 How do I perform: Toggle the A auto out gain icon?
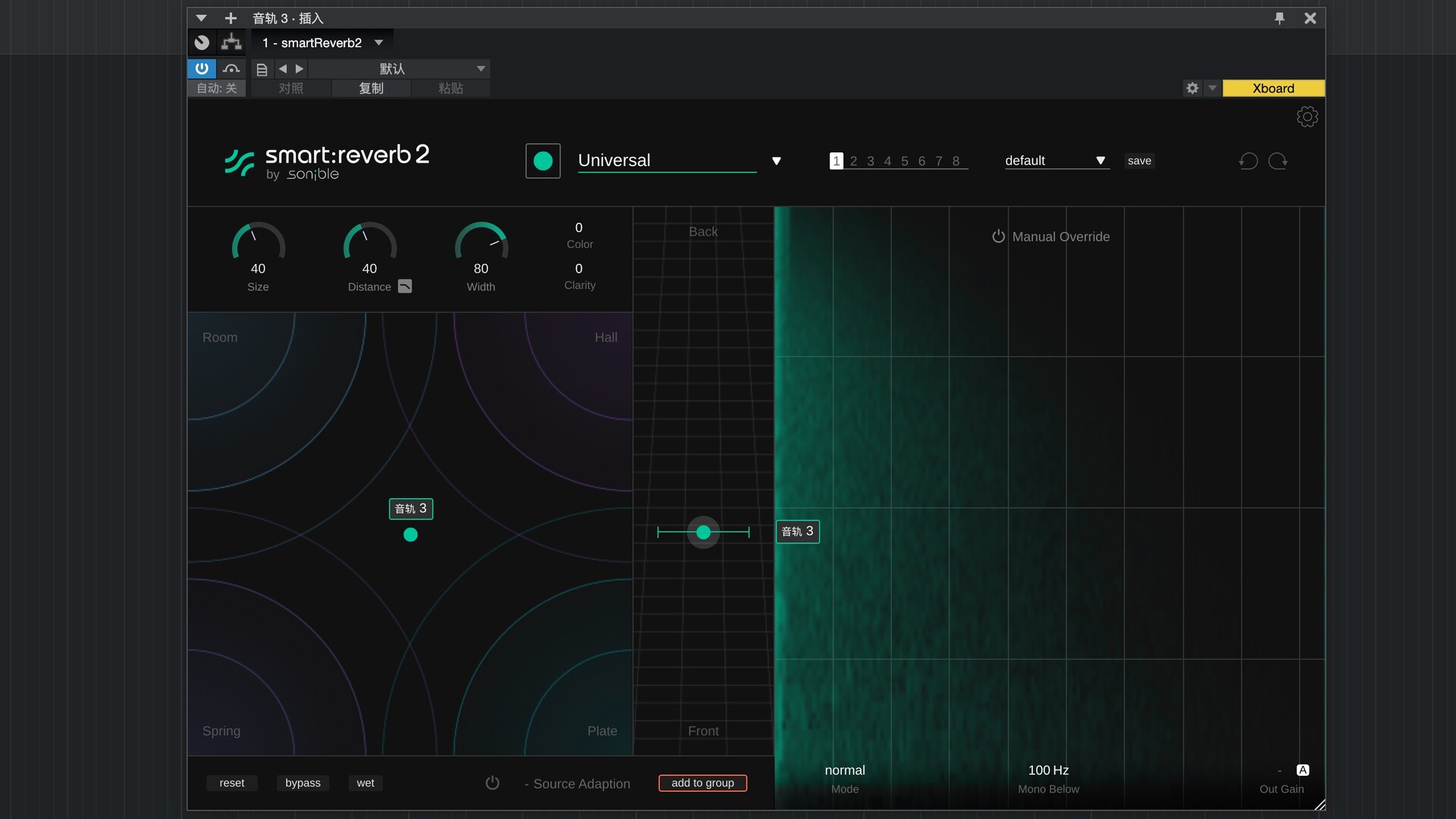coord(1303,770)
